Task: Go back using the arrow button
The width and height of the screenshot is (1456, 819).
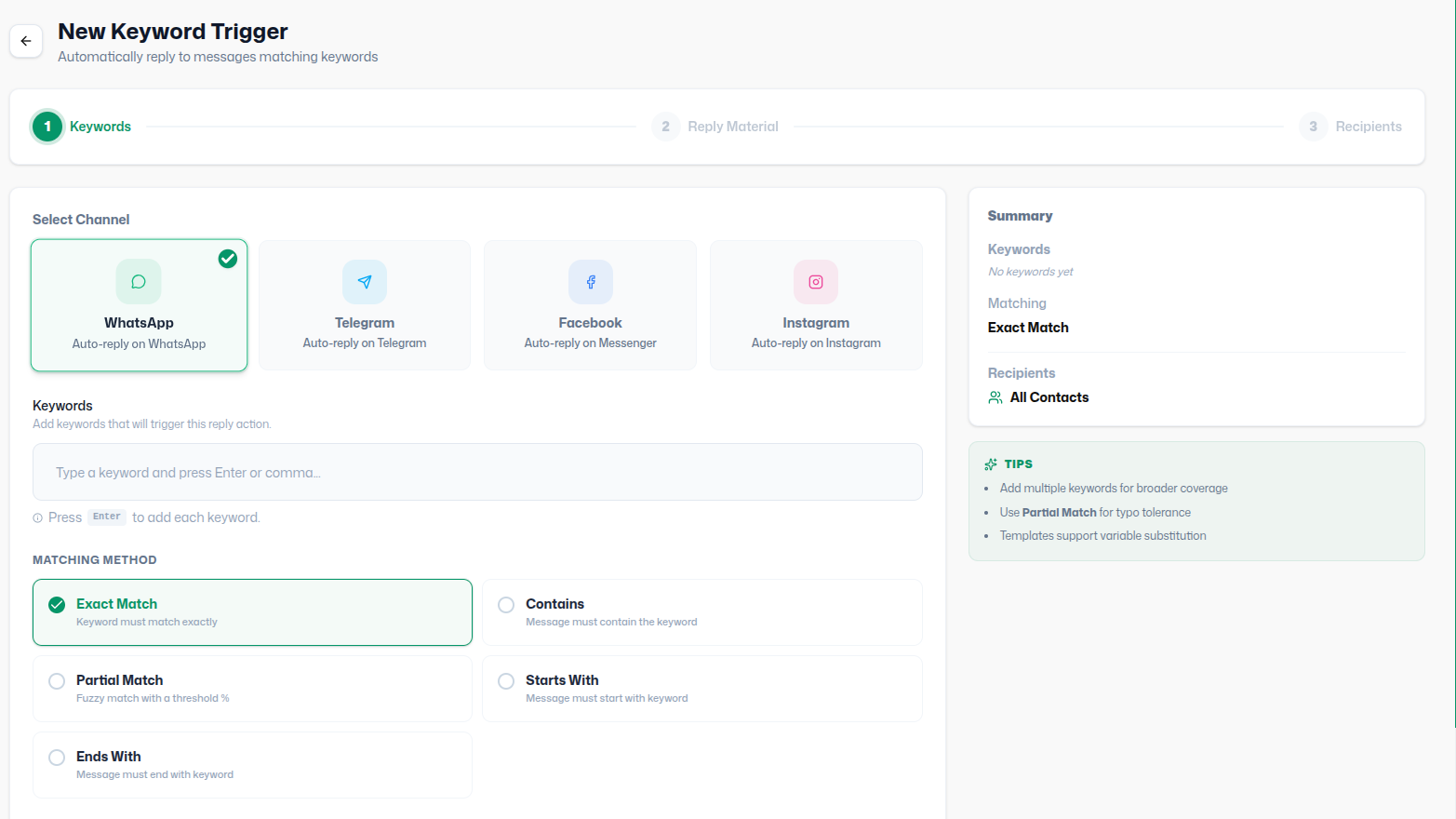Action: tap(26, 41)
